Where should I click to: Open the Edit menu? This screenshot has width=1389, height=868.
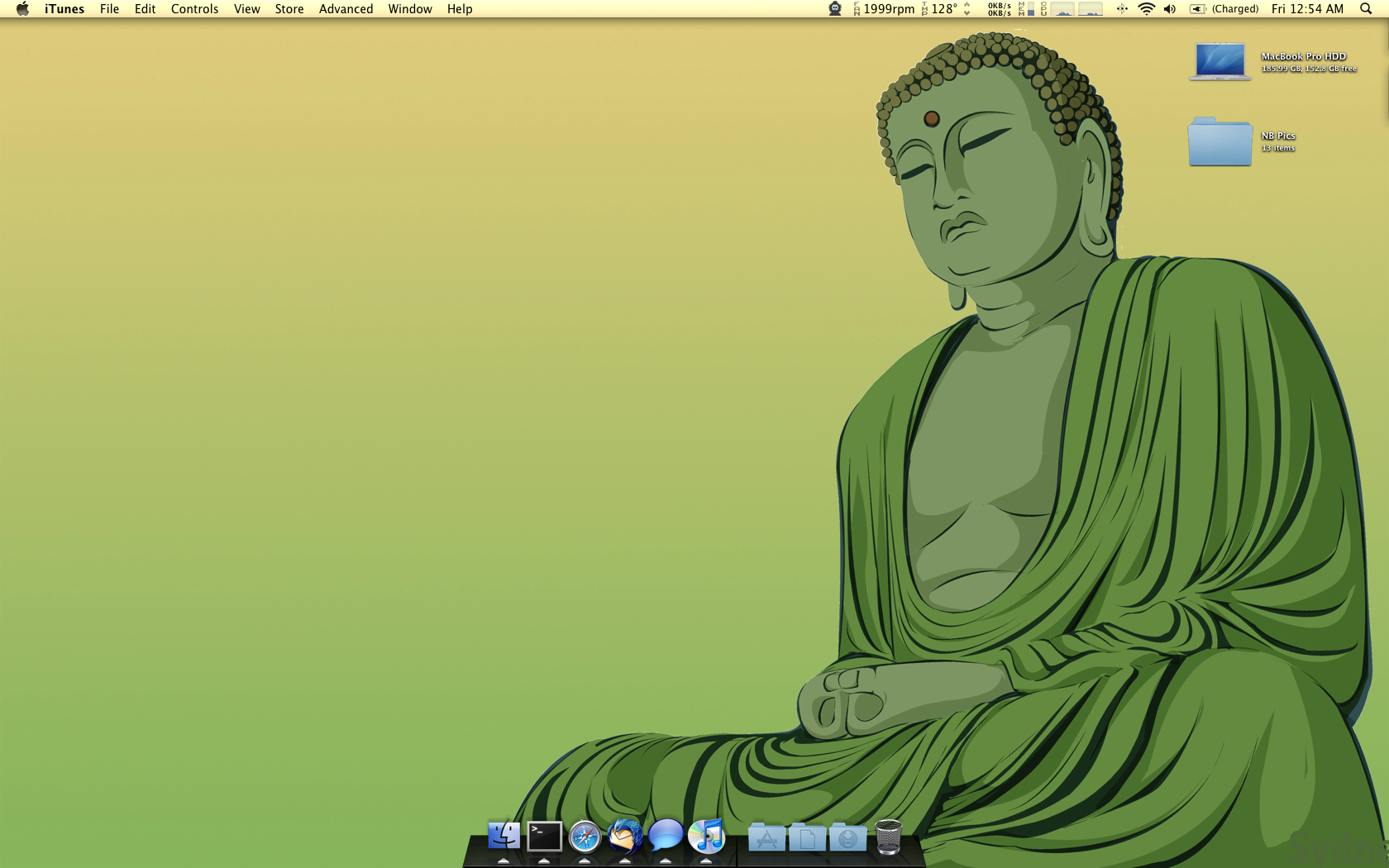pos(145,9)
